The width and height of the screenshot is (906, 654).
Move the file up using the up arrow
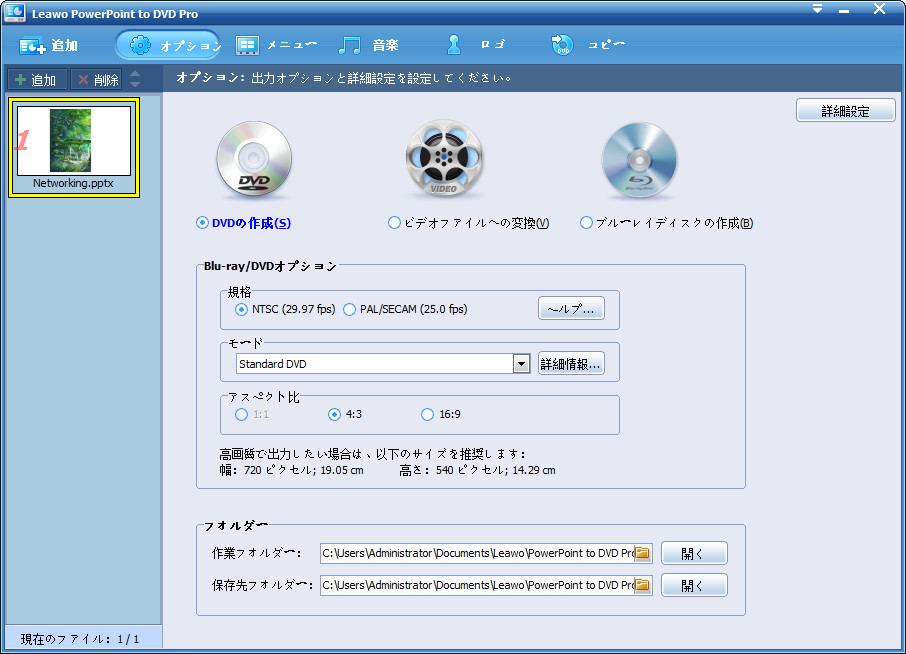coord(135,74)
